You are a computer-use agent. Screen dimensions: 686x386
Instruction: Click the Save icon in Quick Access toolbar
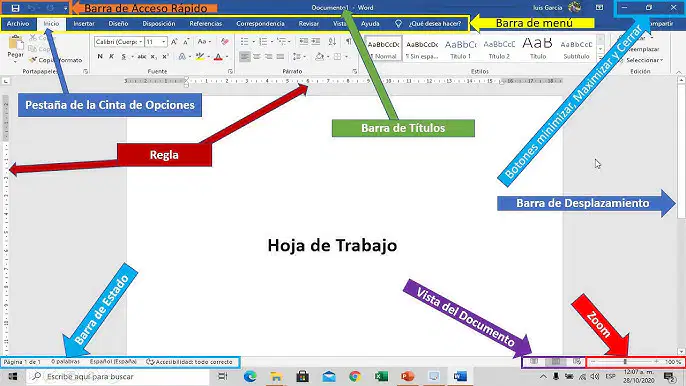click(15, 8)
